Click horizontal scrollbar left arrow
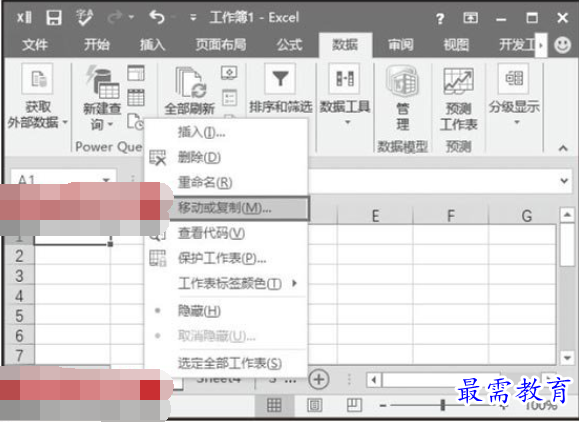579x422 pixels. tap(374, 380)
